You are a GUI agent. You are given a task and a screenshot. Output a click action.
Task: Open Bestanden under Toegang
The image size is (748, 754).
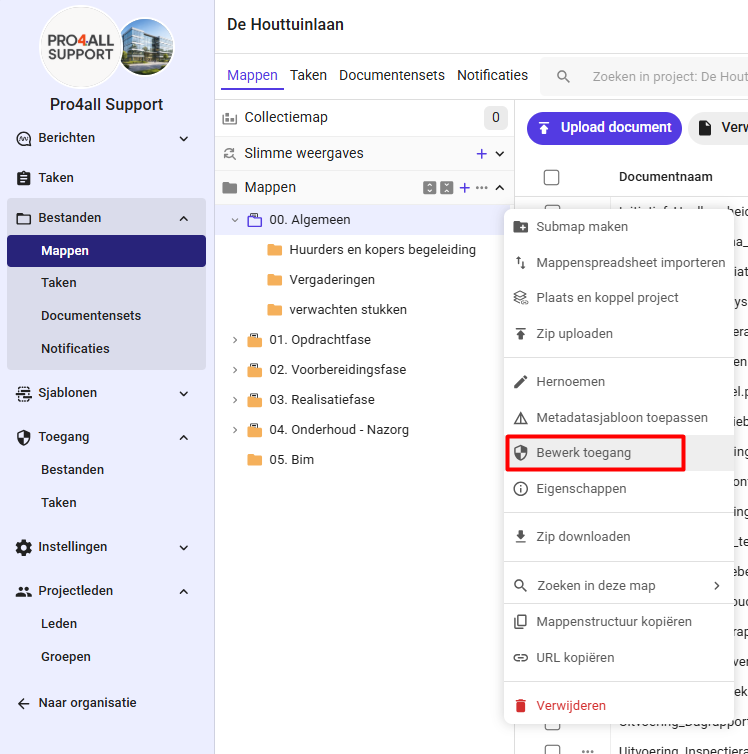point(73,470)
